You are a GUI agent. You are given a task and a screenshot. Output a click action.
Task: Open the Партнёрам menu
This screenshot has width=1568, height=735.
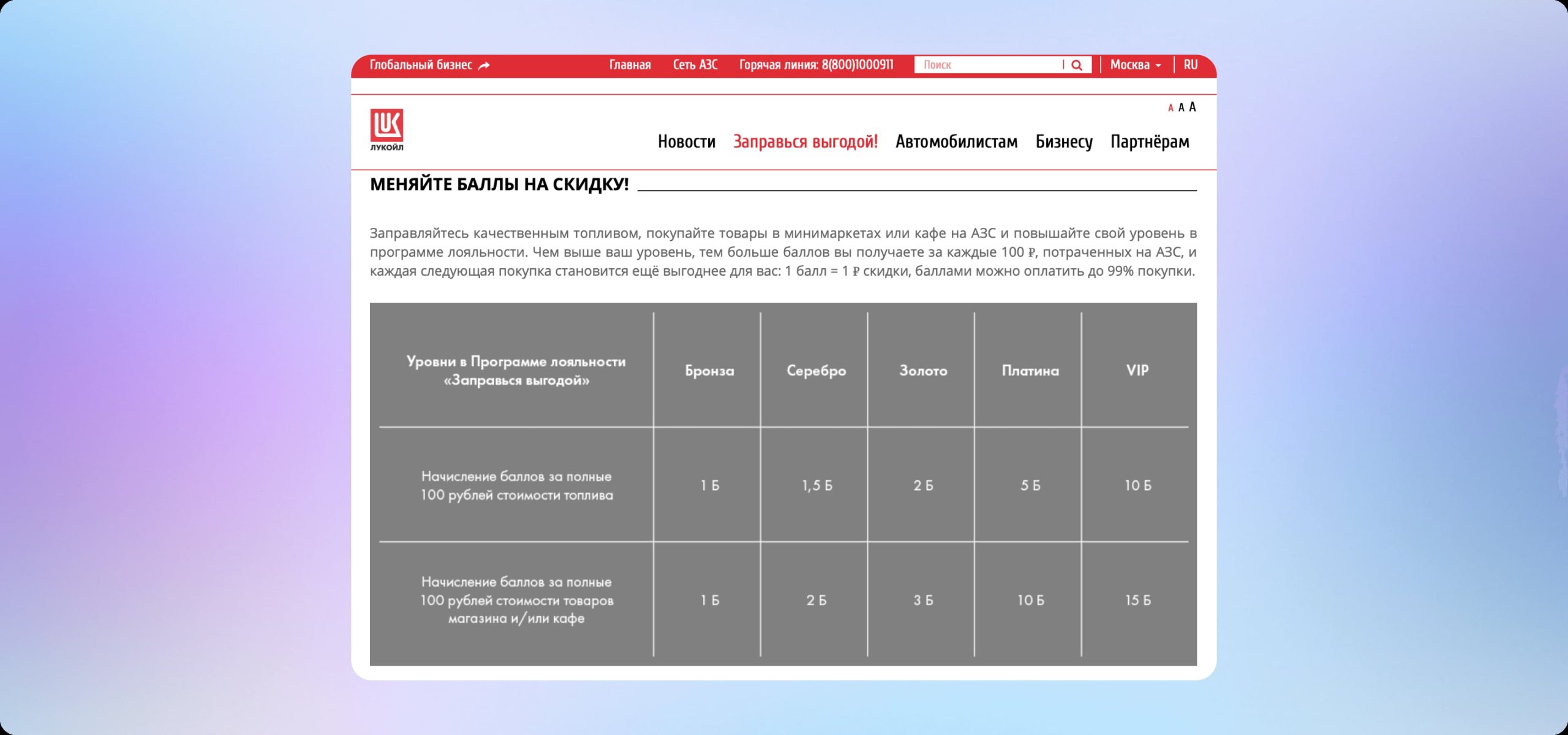click(x=1150, y=141)
